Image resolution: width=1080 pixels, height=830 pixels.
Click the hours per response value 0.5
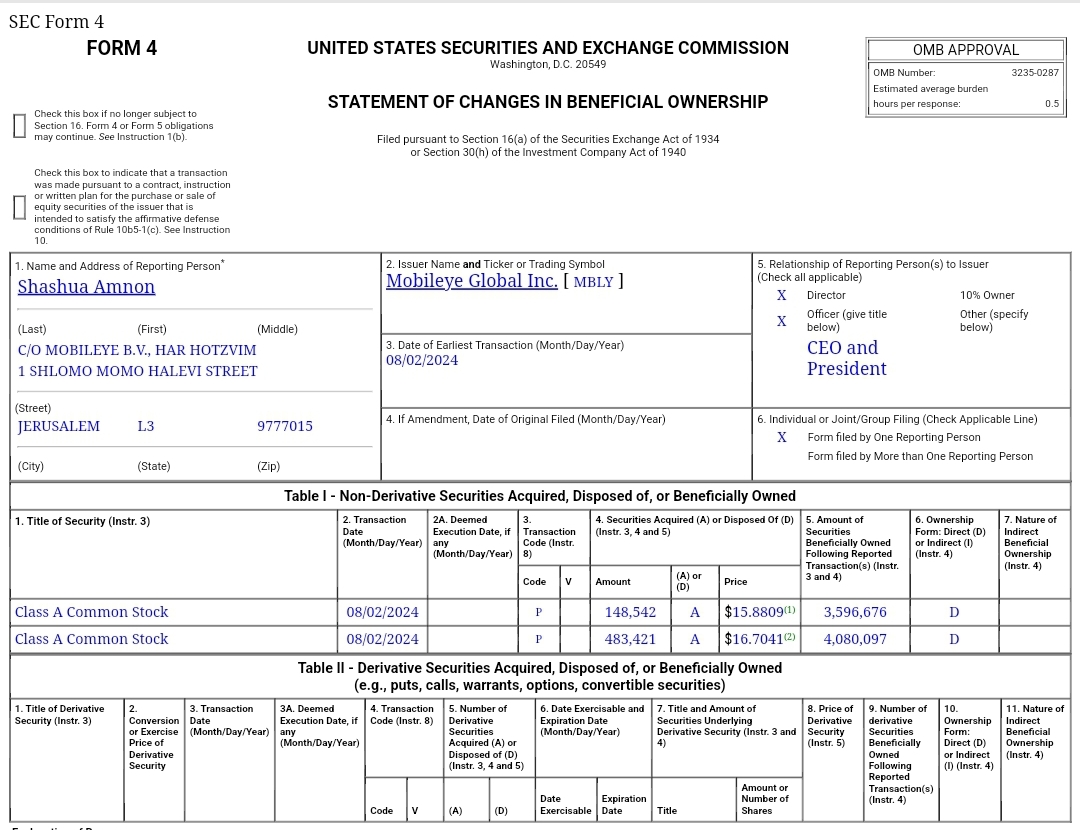(1052, 103)
